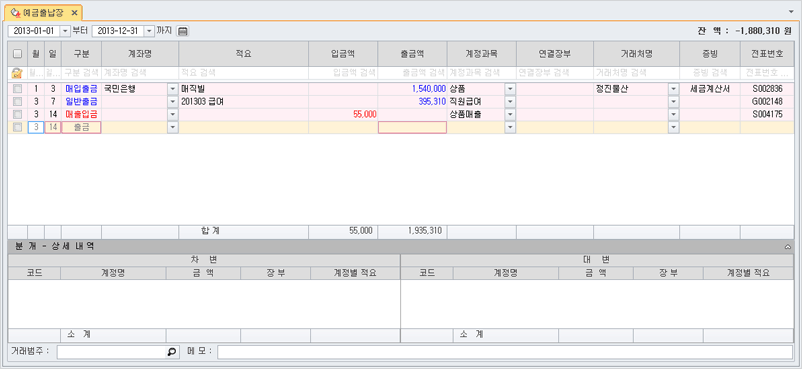Open the period calendar icon button
The height and width of the screenshot is (369, 802).
click(183, 31)
